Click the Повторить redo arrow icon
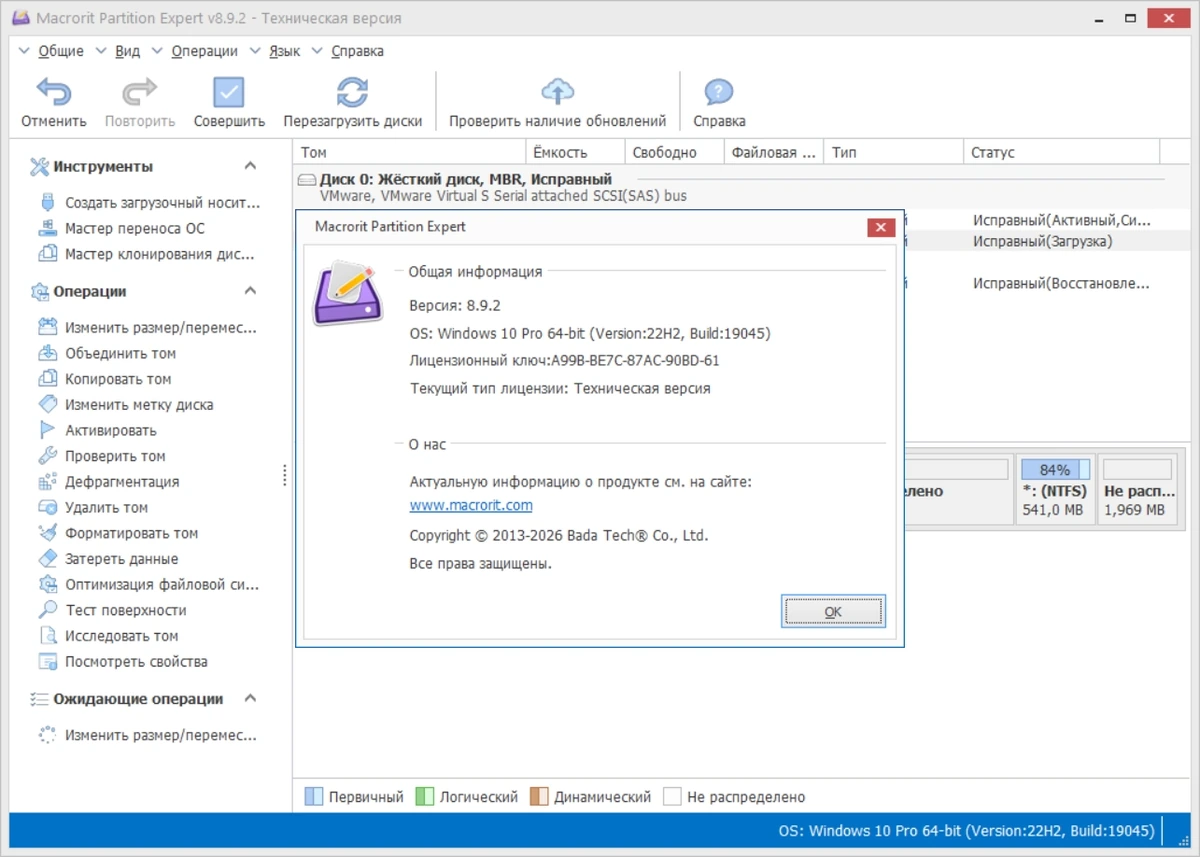This screenshot has height=857, width=1200. click(x=140, y=92)
